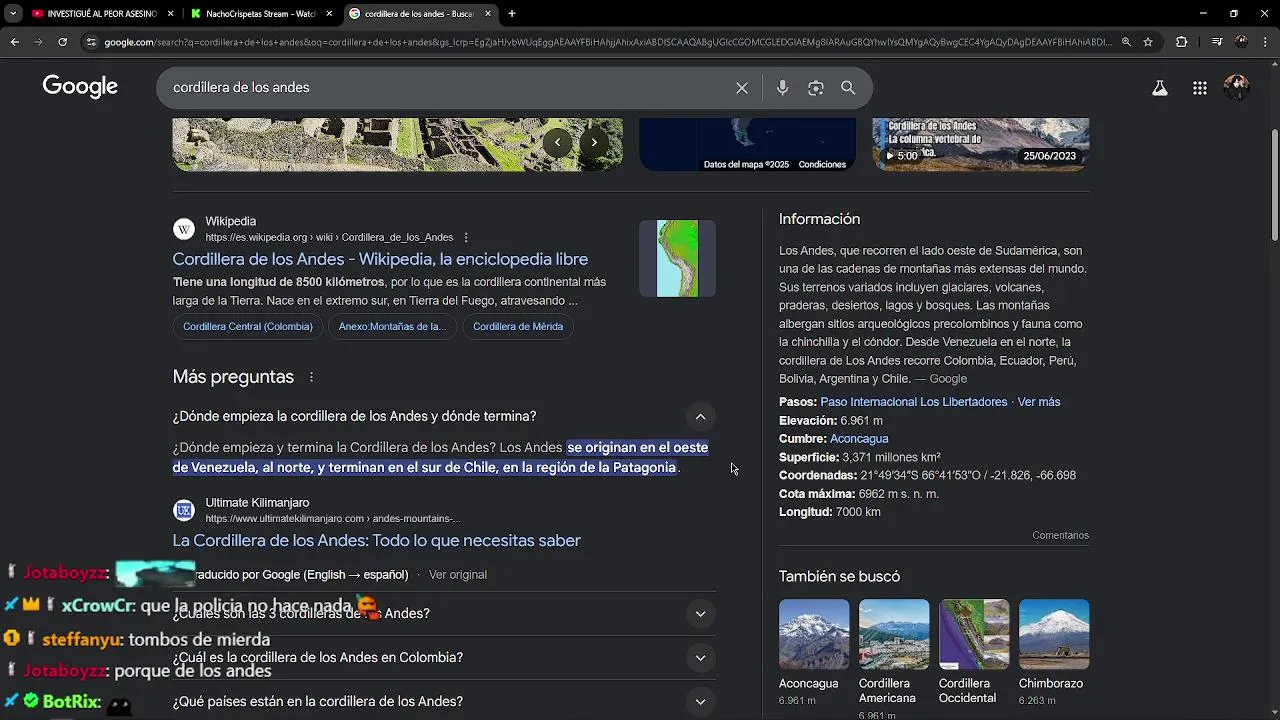
Task: Open the Wikipedia result map thumbnail
Action: point(677,259)
